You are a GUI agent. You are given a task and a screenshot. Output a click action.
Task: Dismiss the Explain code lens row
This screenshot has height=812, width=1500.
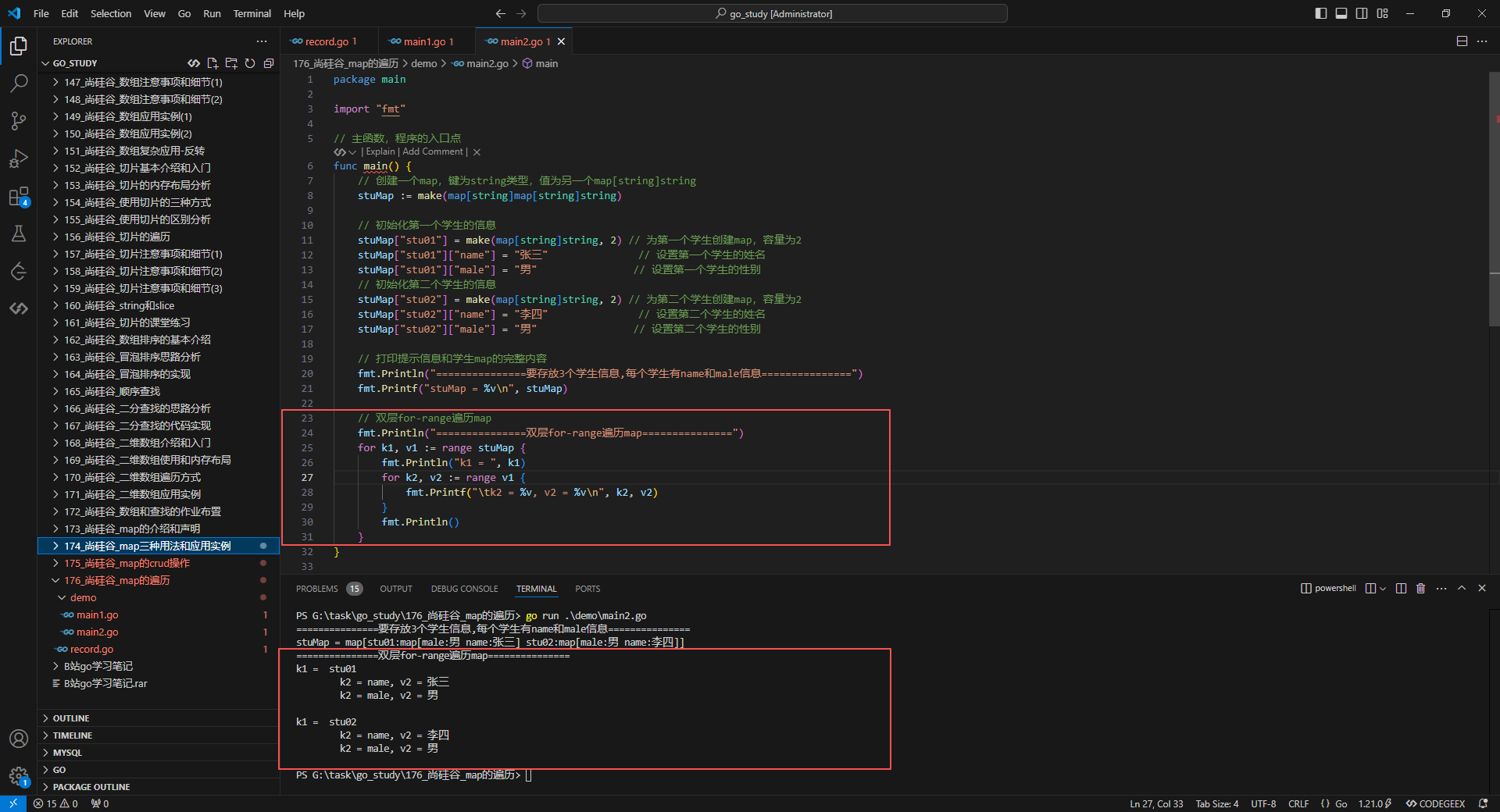pos(477,152)
